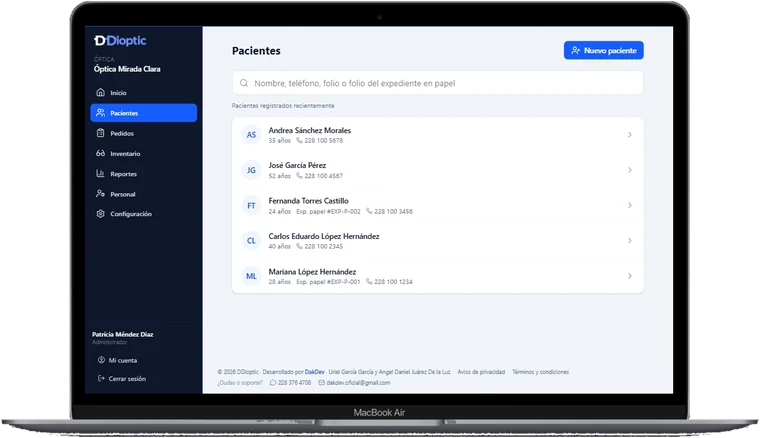
Task: Click phone icon beside 228 100 1234
Action: [x=369, y=282]
